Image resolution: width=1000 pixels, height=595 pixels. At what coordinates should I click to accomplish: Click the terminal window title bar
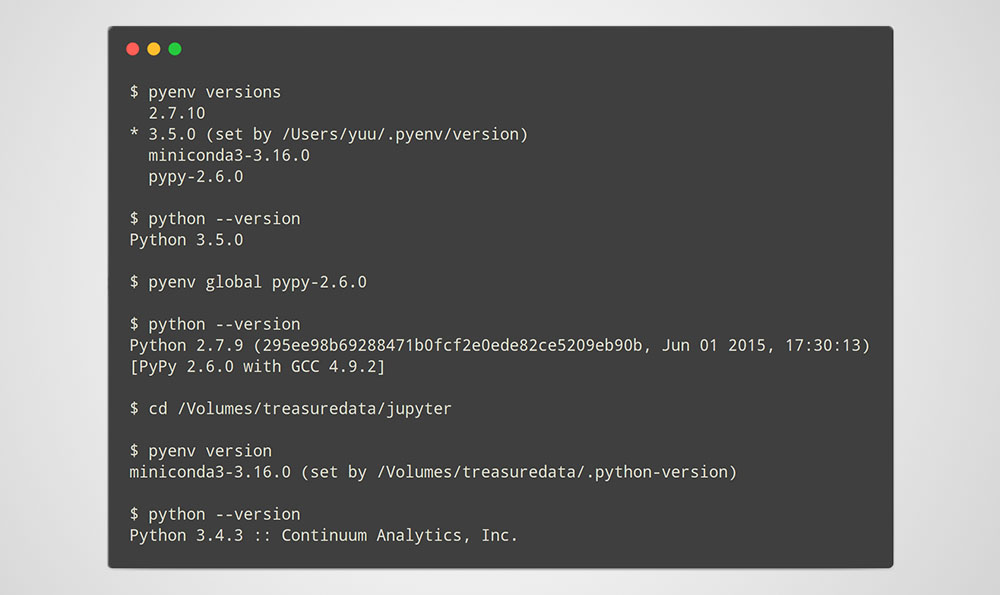(500, 47)
